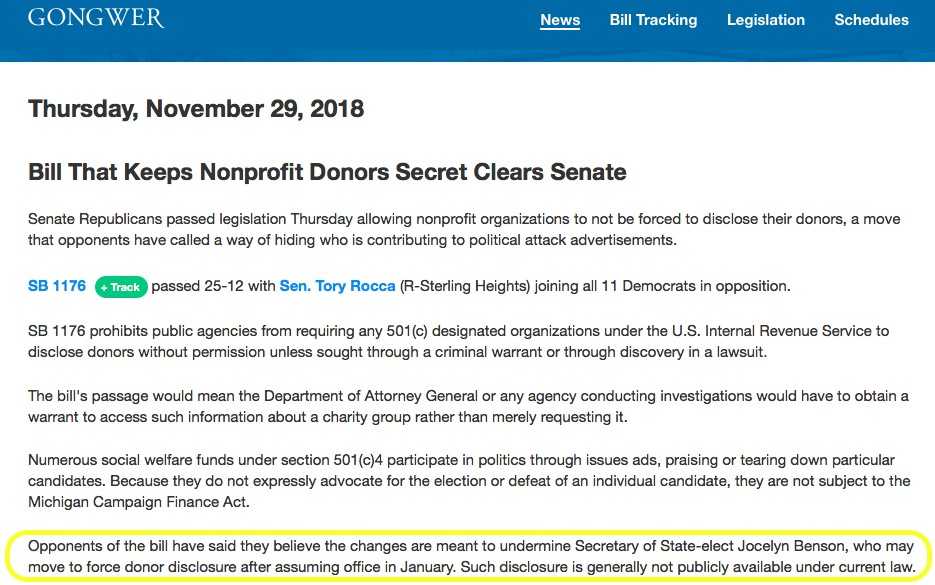Follow the Sen. Tory Rocca link
This screenshot has height=585, width=935.
pos(337,286)
